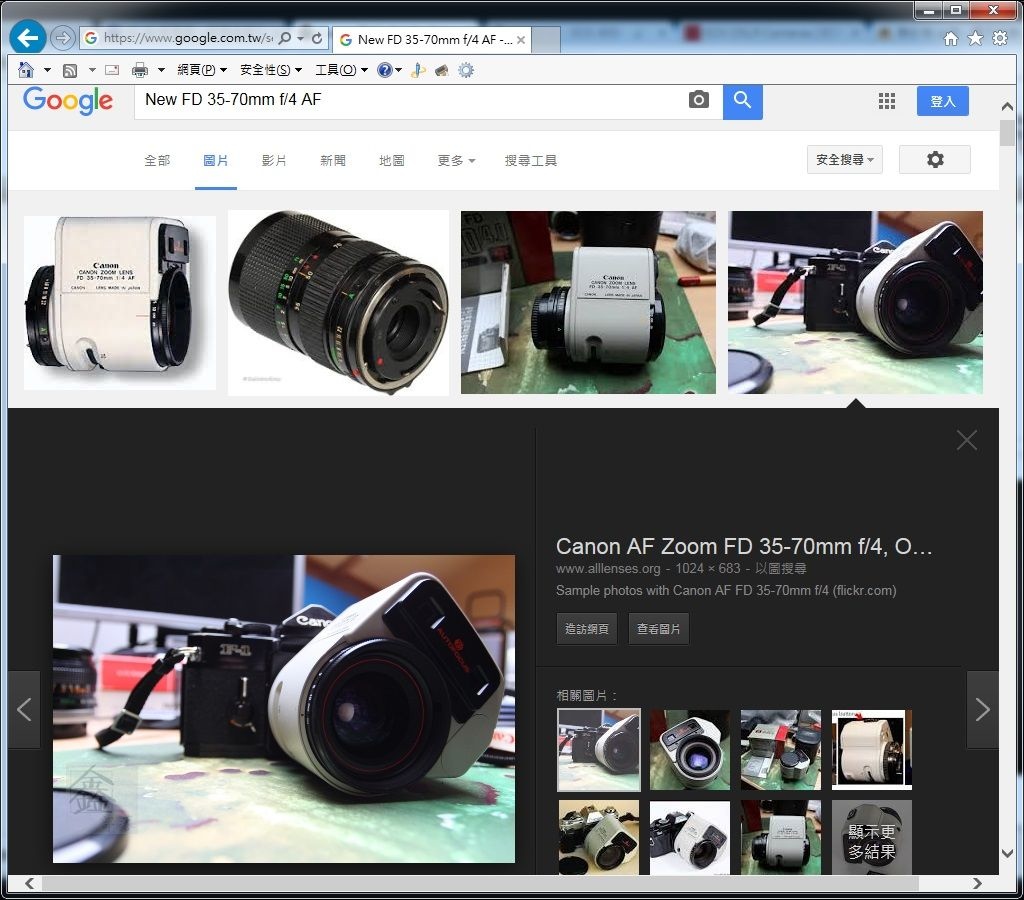Image resolution: width=1024 pixels, height=900 pixels.
Task: Click the Google logo
Action: 68,101
